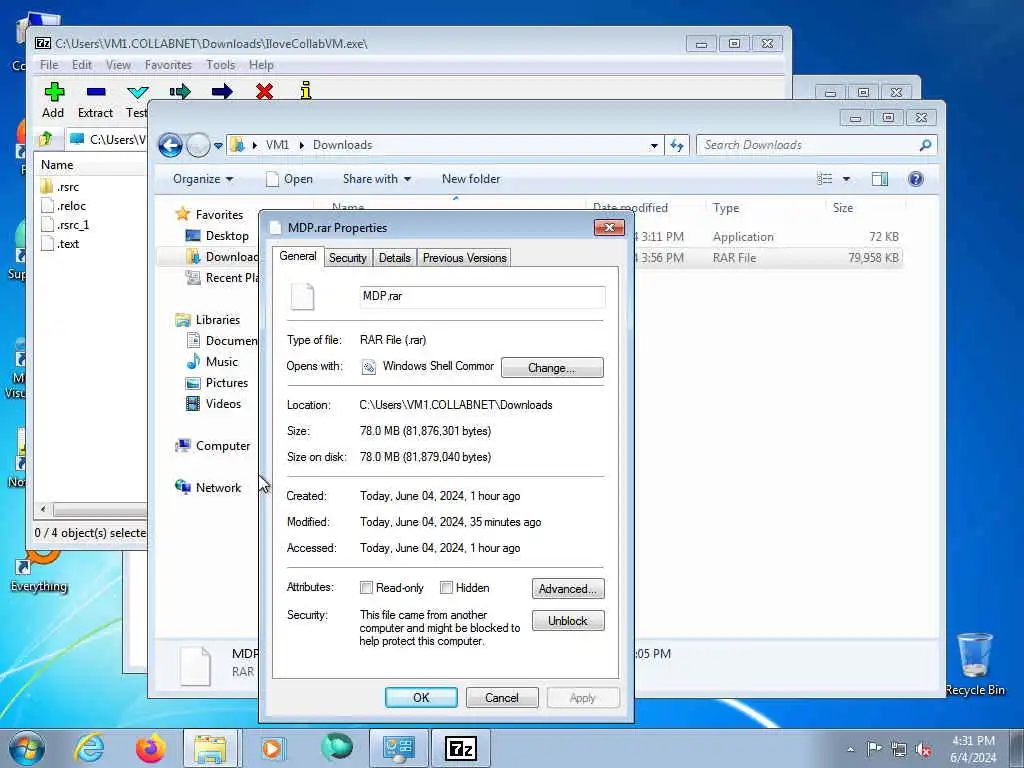Click the Explorer refresh icon by the address bar

[x=677, y=145]
